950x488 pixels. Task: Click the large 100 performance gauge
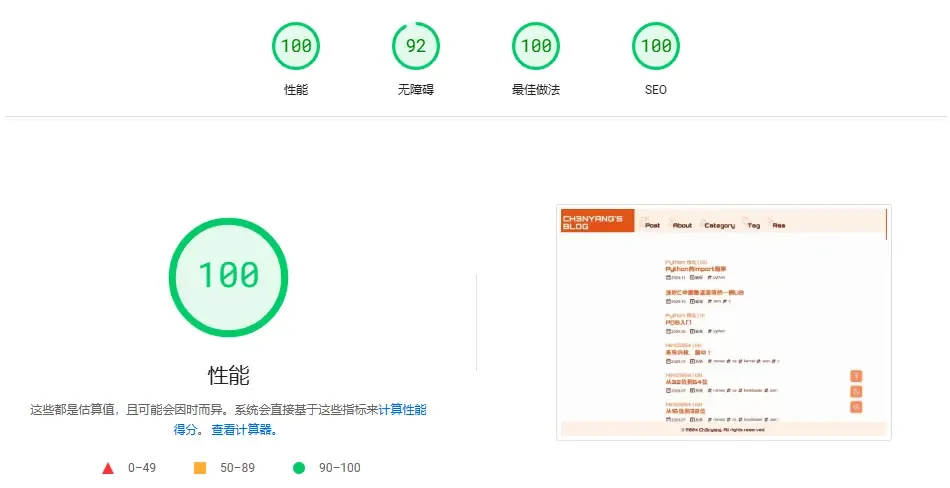point(228,277)
